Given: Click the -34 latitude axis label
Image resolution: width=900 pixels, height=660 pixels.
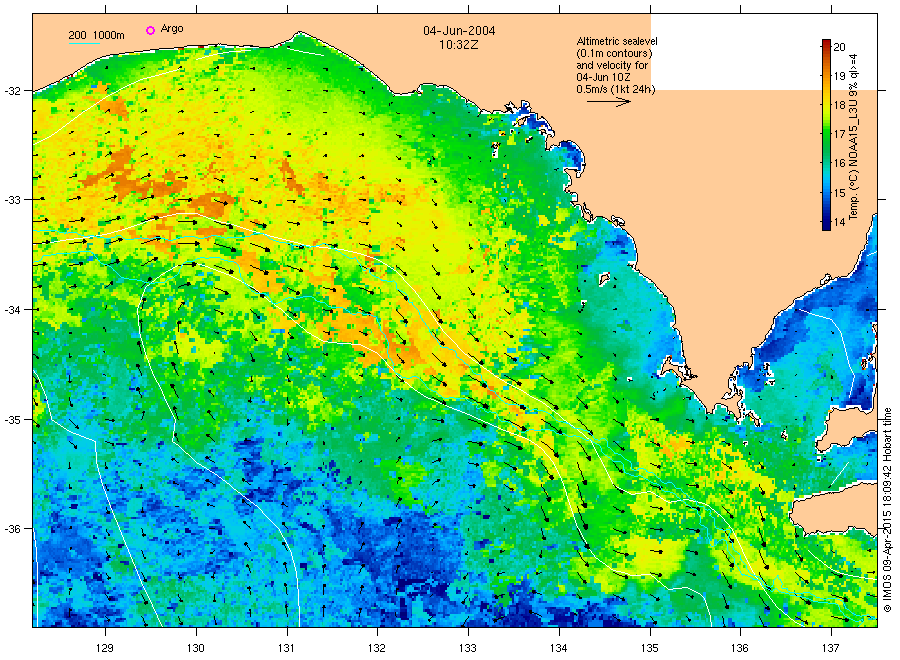Looking at the screenshot, I should (12, 310).
